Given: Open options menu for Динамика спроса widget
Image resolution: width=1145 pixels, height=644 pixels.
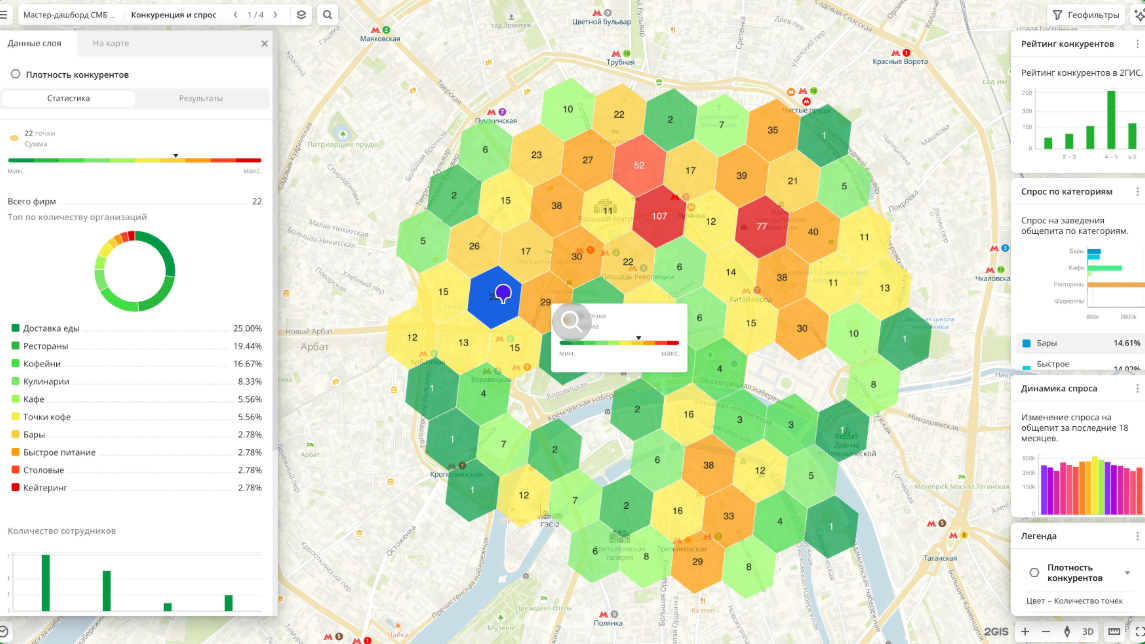Looking at the screenshot, I should tap(1137, 388).
